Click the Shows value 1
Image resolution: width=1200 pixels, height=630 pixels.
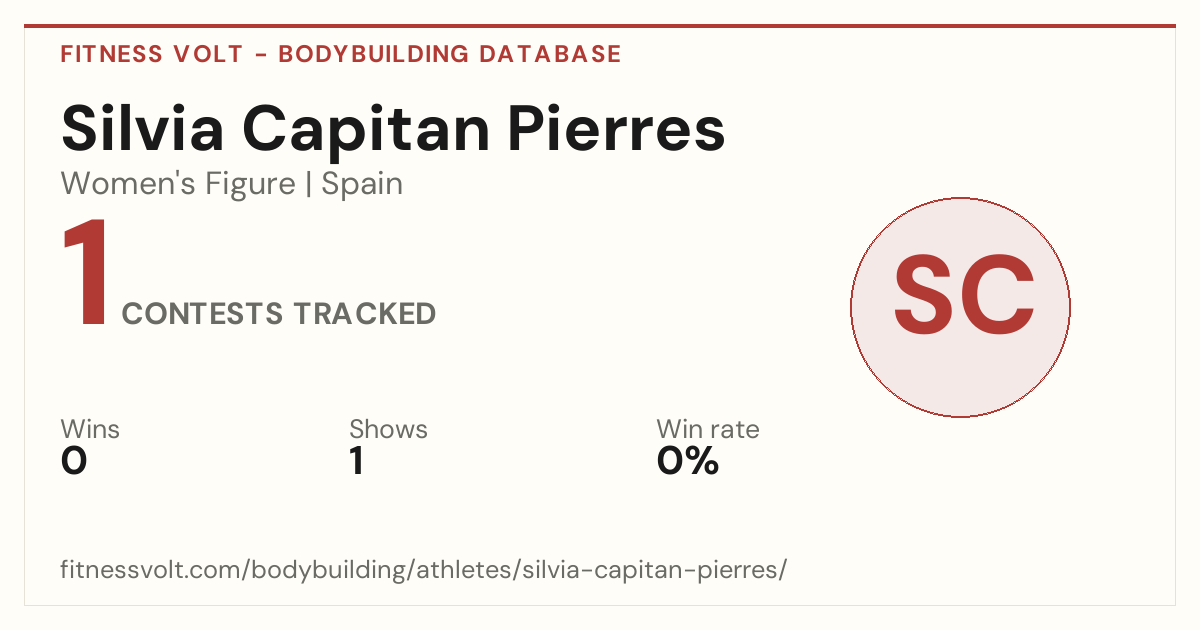[356, 461]
